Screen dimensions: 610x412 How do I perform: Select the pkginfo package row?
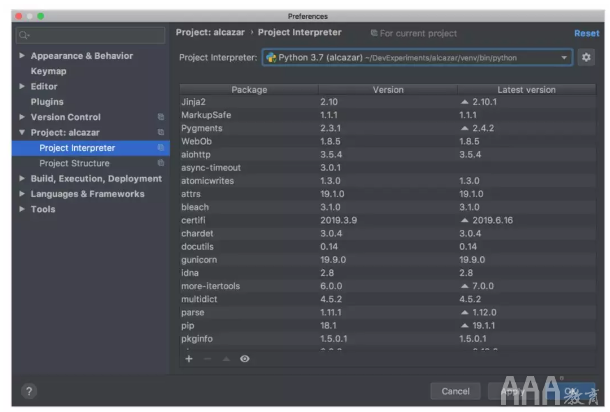point(387,338)
